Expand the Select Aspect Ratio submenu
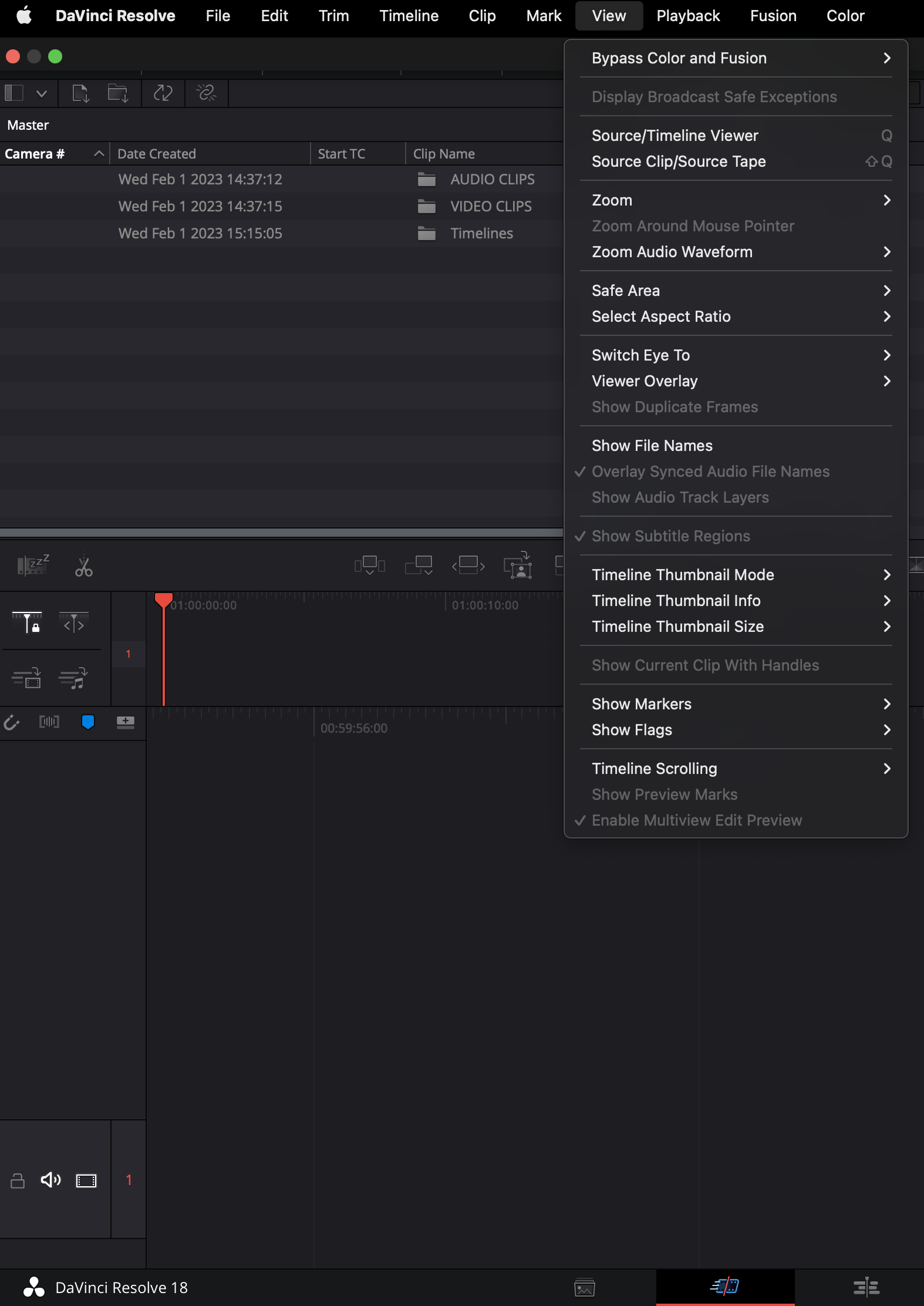This screenshot has width=924, height=1306. 736,317
